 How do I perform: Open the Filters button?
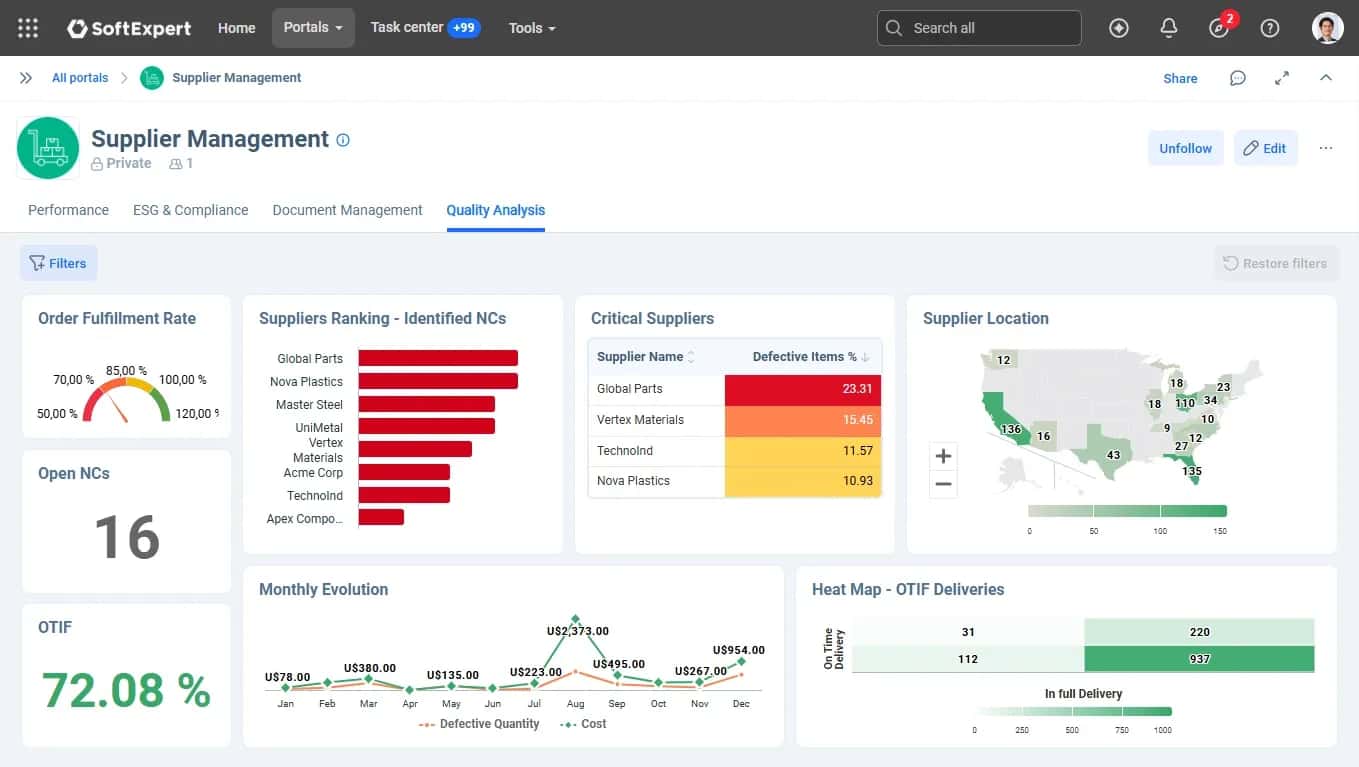coord(58,263)
